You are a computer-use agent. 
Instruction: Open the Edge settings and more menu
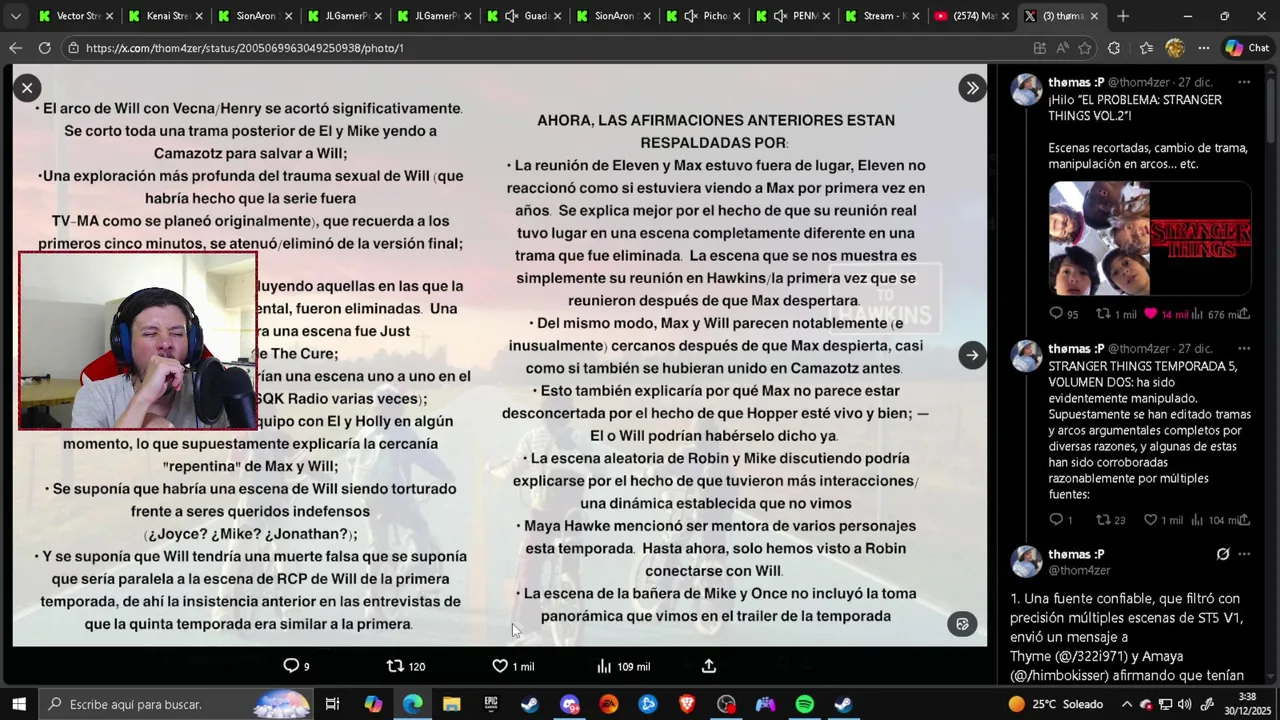1203,48
